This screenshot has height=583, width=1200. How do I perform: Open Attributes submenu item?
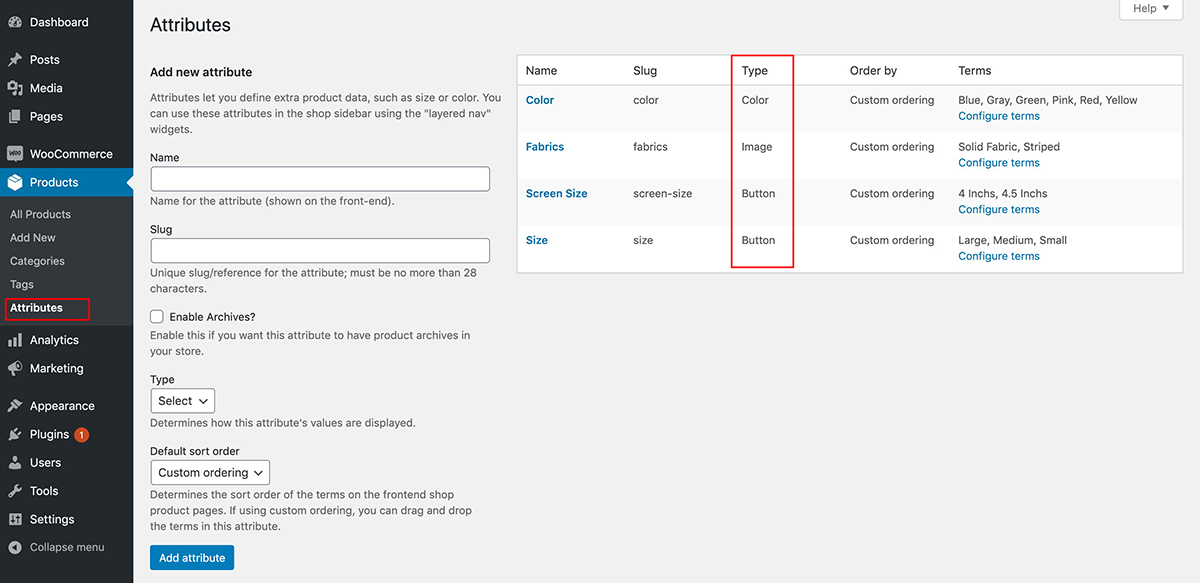tap(36, 308)
